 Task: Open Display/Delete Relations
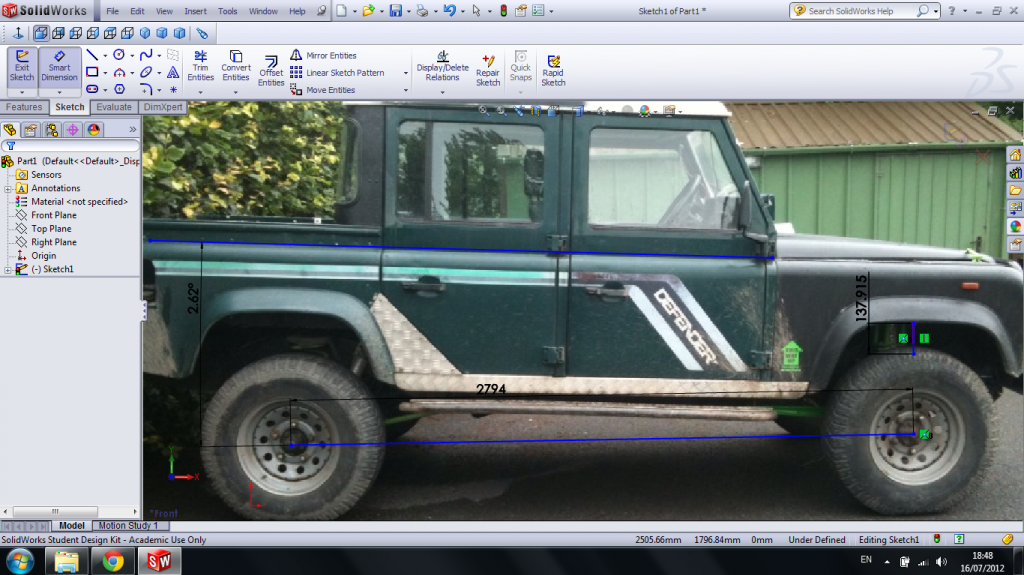coord(443,66)
